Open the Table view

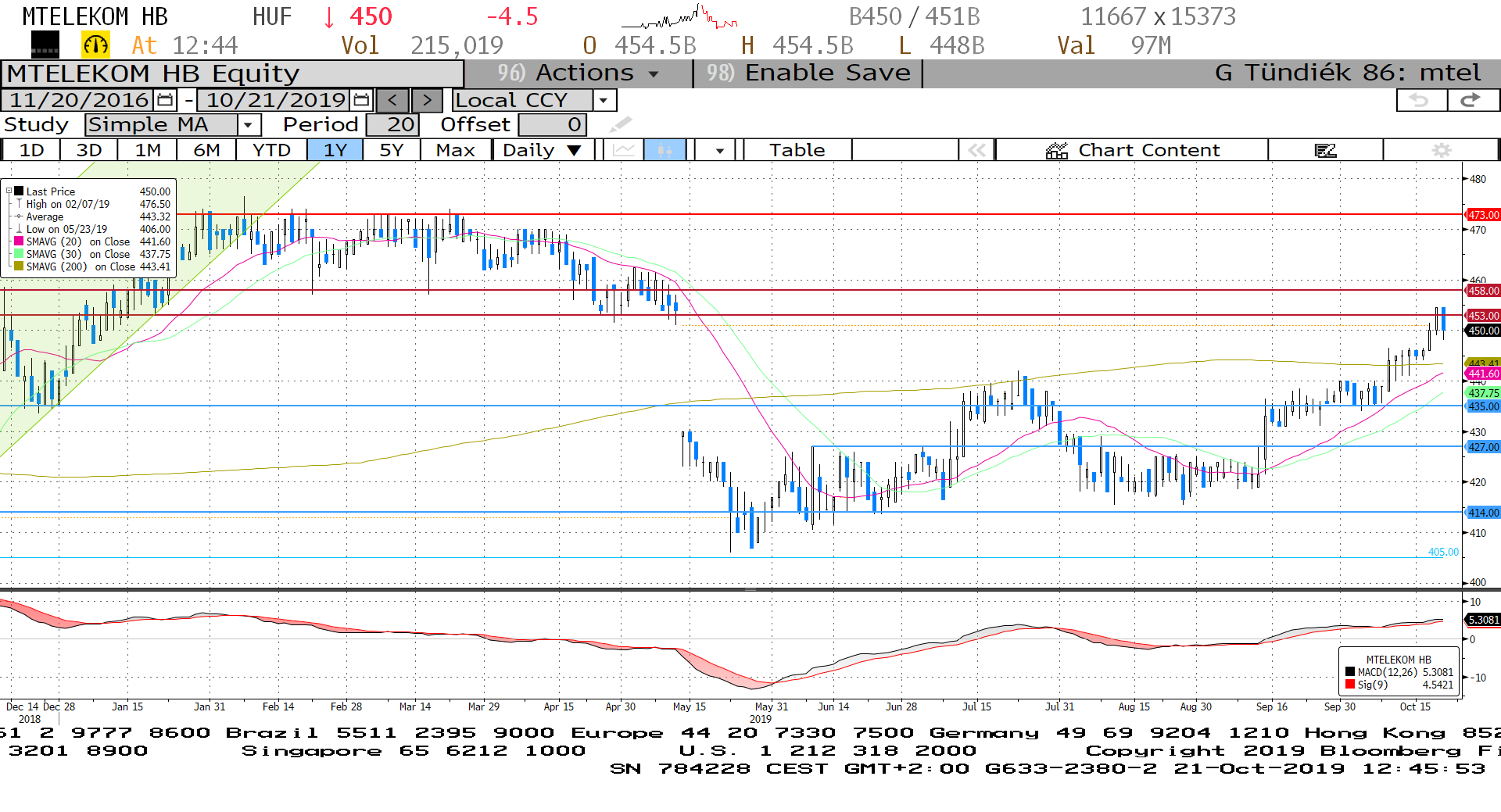(x=797, y=150)
